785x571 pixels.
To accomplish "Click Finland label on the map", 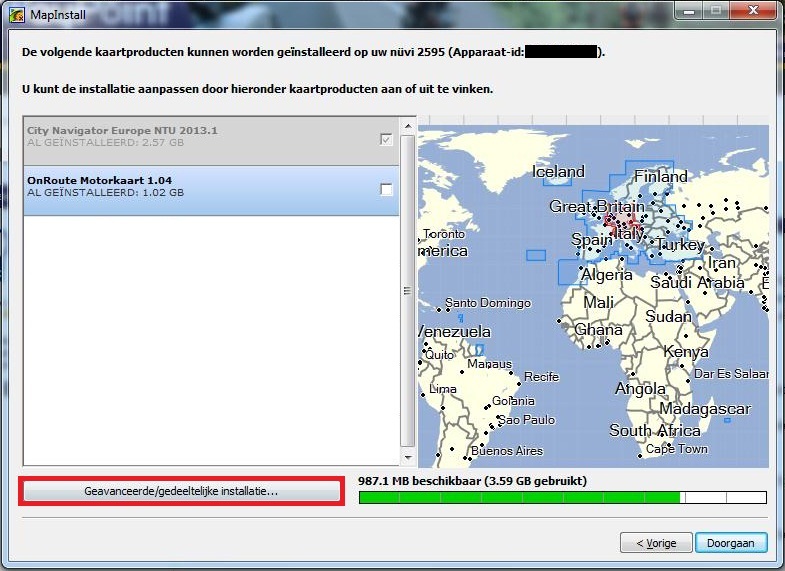I will [x=660, y=176].
